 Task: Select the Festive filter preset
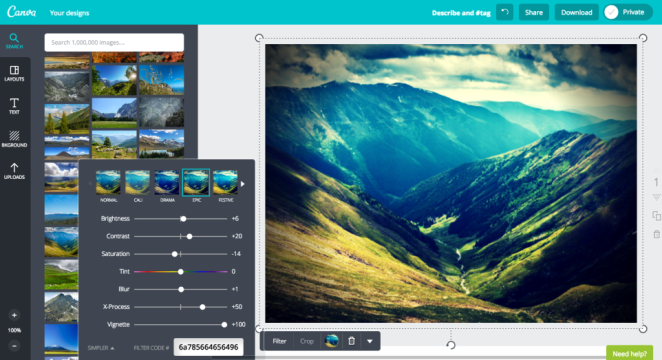pos(225,186)
